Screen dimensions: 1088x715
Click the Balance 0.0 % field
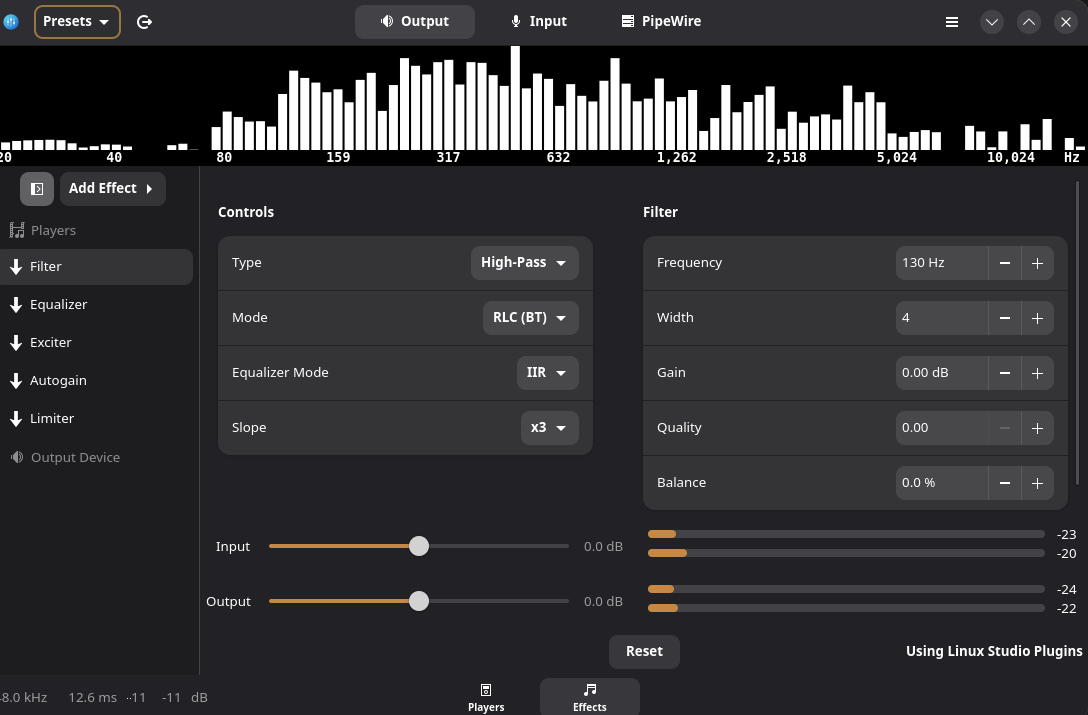942,482
